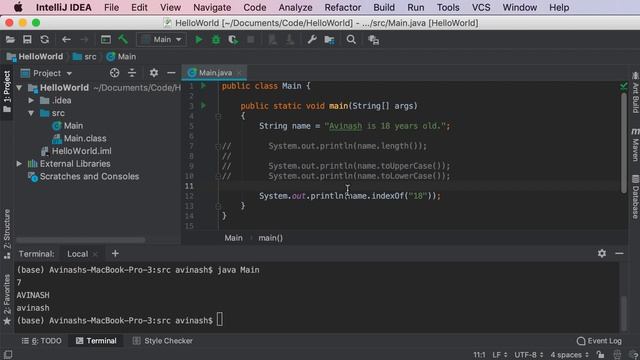Image resolution: width=640 pixels, height=360 pixels.
Task: Open Project Structure folder icon
Action: pyautogui.click(x=329, y=40)
